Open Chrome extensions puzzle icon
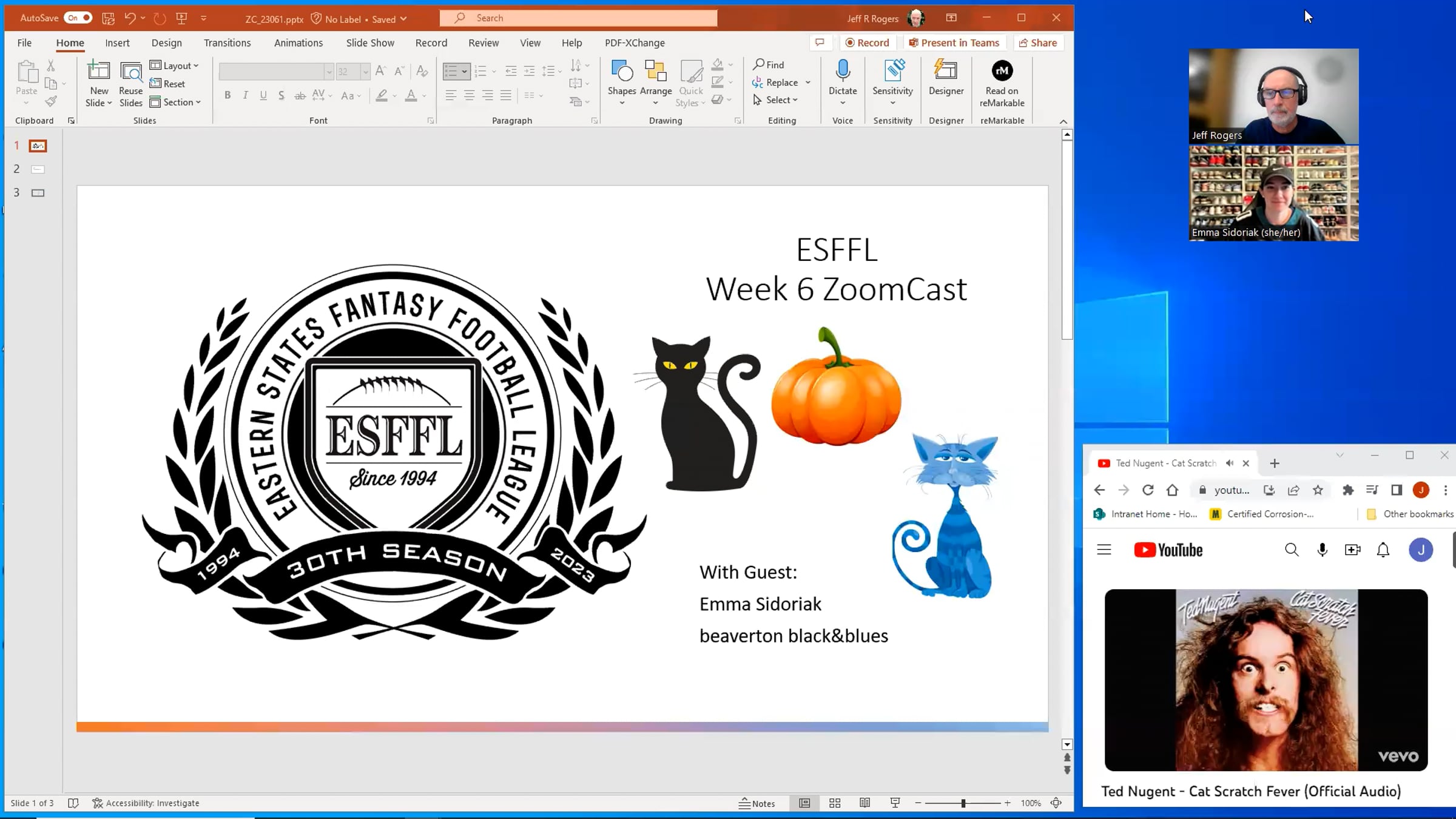This screenshot has height=819, width=1456. click(x=1348, y=490)
